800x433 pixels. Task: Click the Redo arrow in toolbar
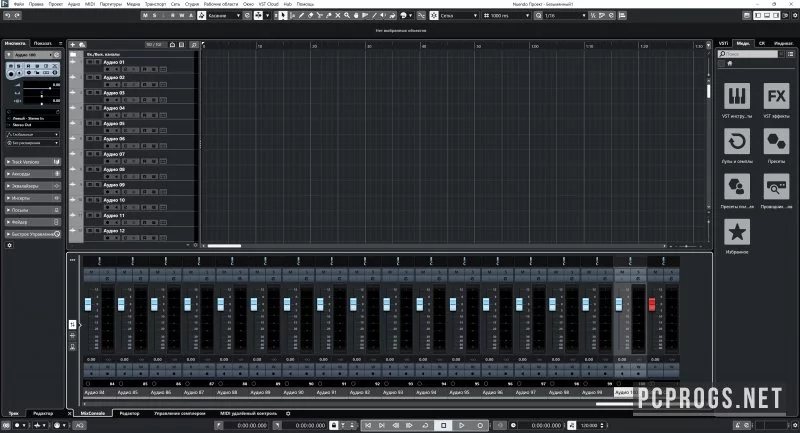[17, 15]
